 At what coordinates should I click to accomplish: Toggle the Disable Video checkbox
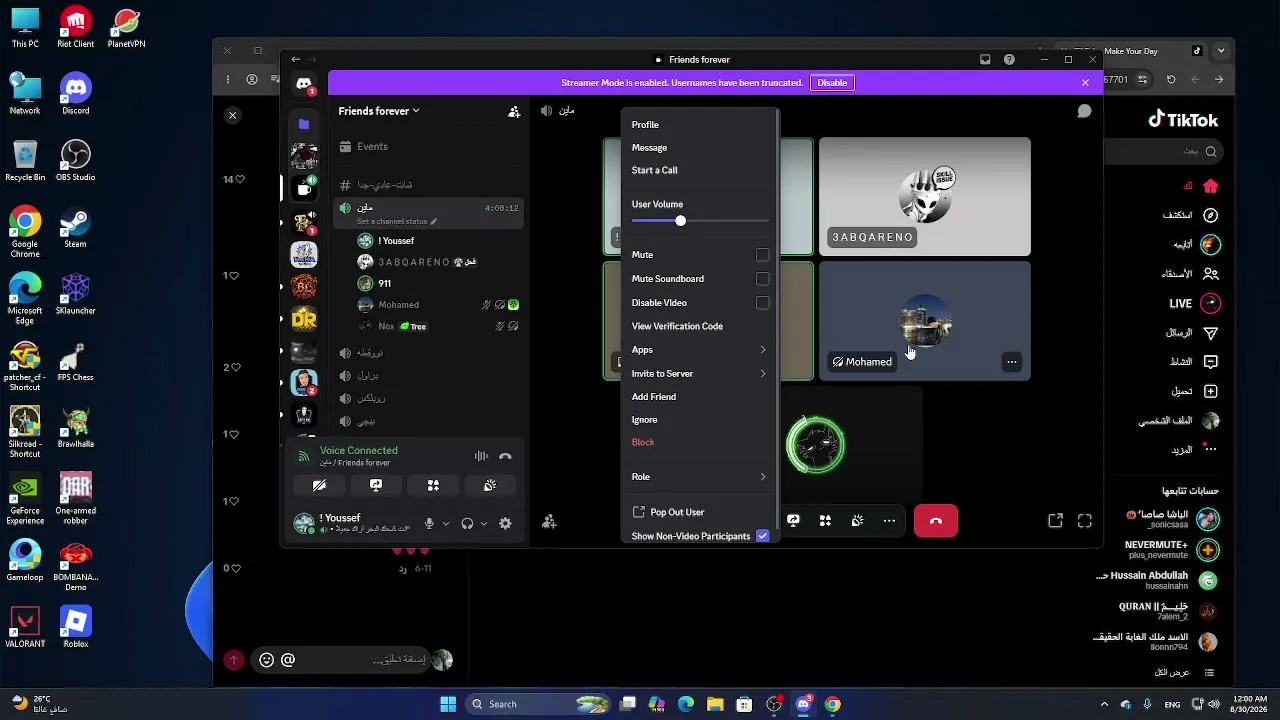(762, 303)
